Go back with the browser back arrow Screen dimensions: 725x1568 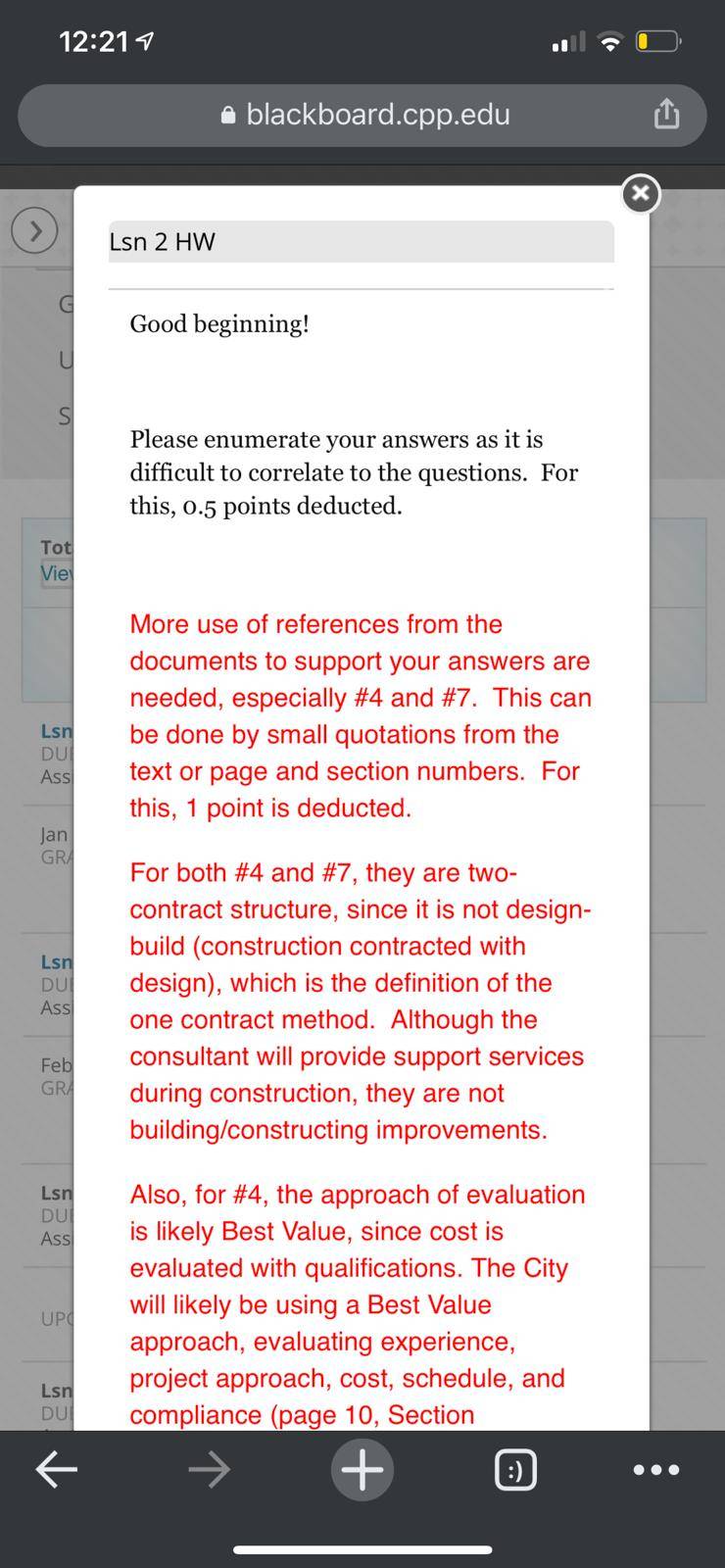[x=56, y=1469]
